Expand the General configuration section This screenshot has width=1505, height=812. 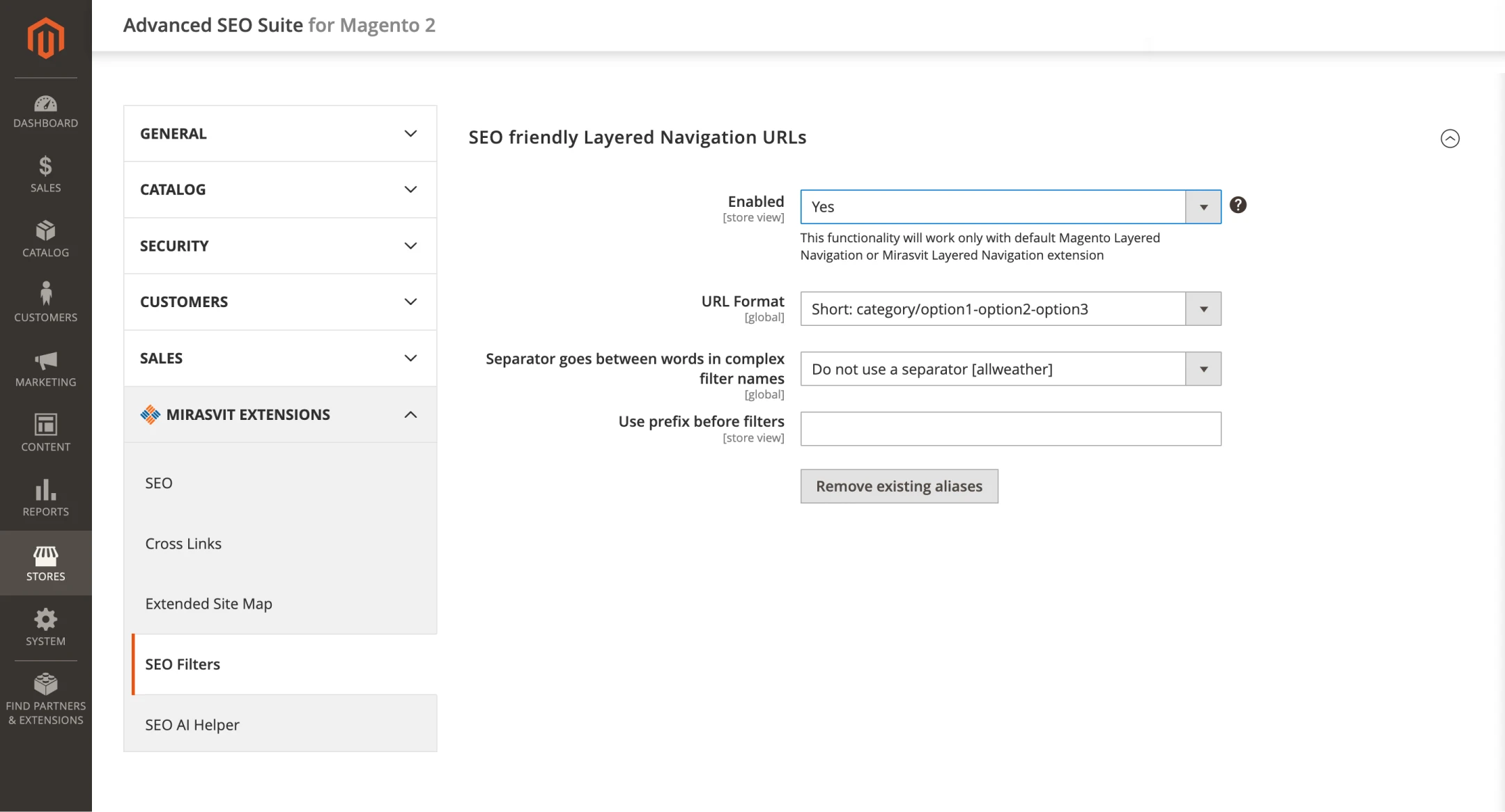point(280,134)
